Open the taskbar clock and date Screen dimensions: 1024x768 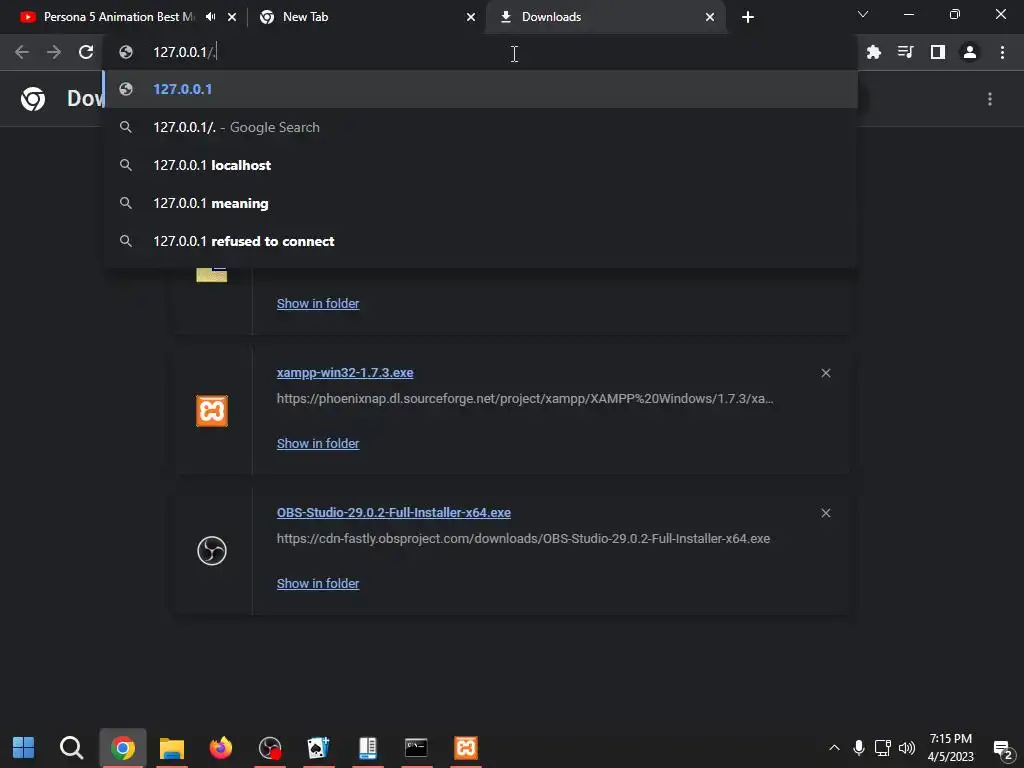coord(950,748)
